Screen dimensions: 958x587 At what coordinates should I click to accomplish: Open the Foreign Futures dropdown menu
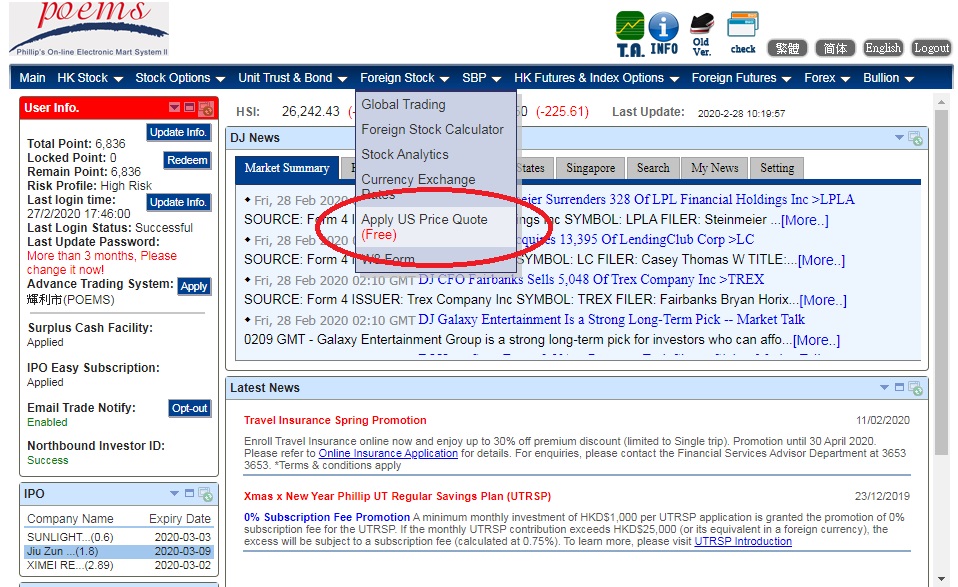[741, 78]
